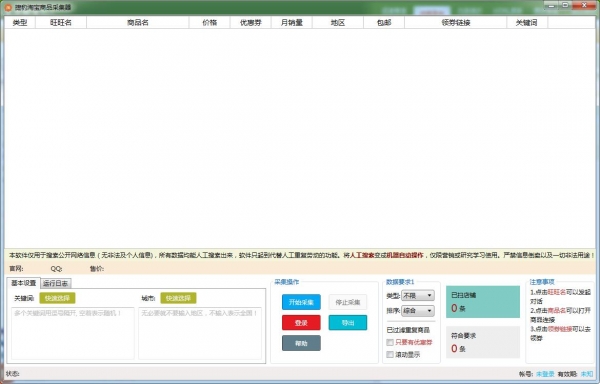
Task: Focus the city input text area
Action: [200, 333]
